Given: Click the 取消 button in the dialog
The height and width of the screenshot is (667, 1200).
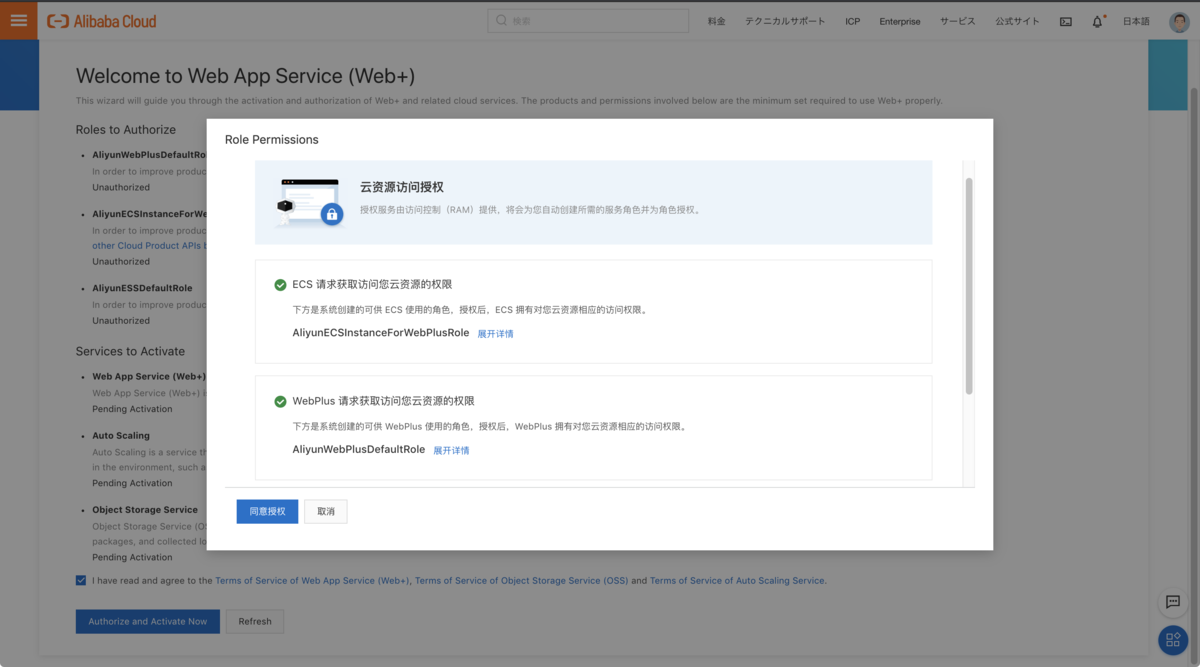Looking at the screenshot, I should coord(326,511).
